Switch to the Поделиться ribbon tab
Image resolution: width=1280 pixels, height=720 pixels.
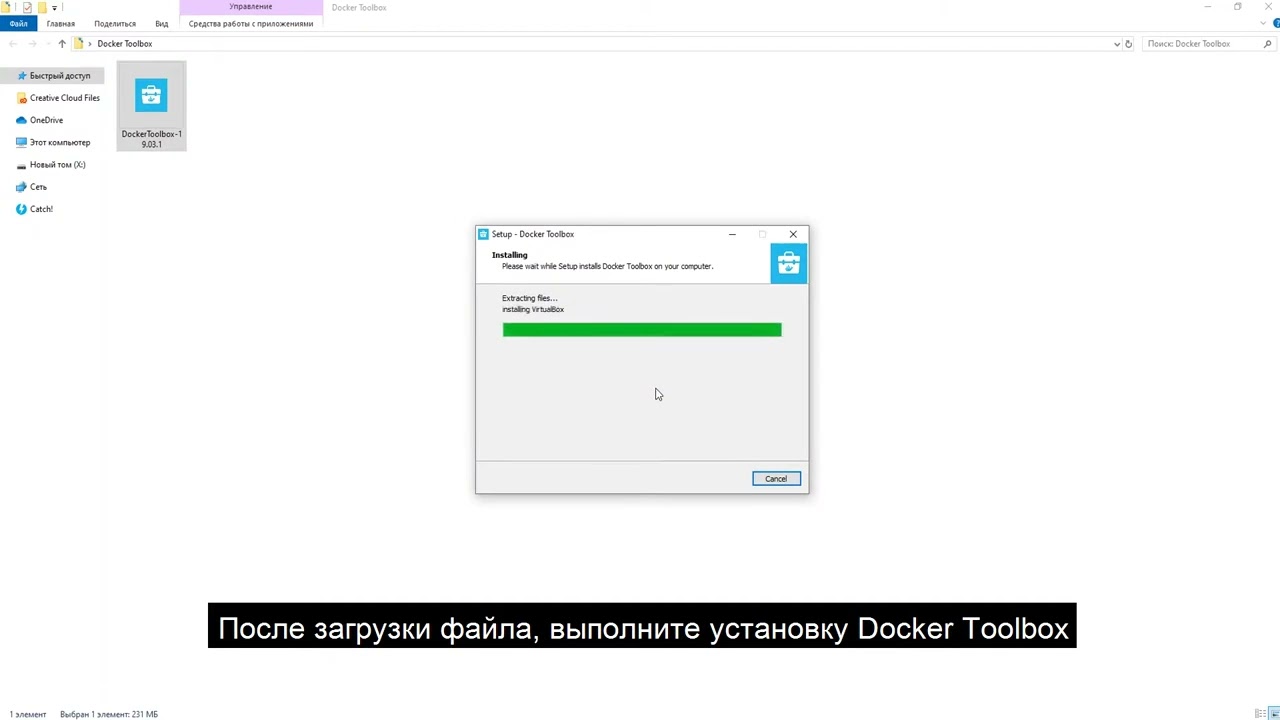(x=115, y=24)
